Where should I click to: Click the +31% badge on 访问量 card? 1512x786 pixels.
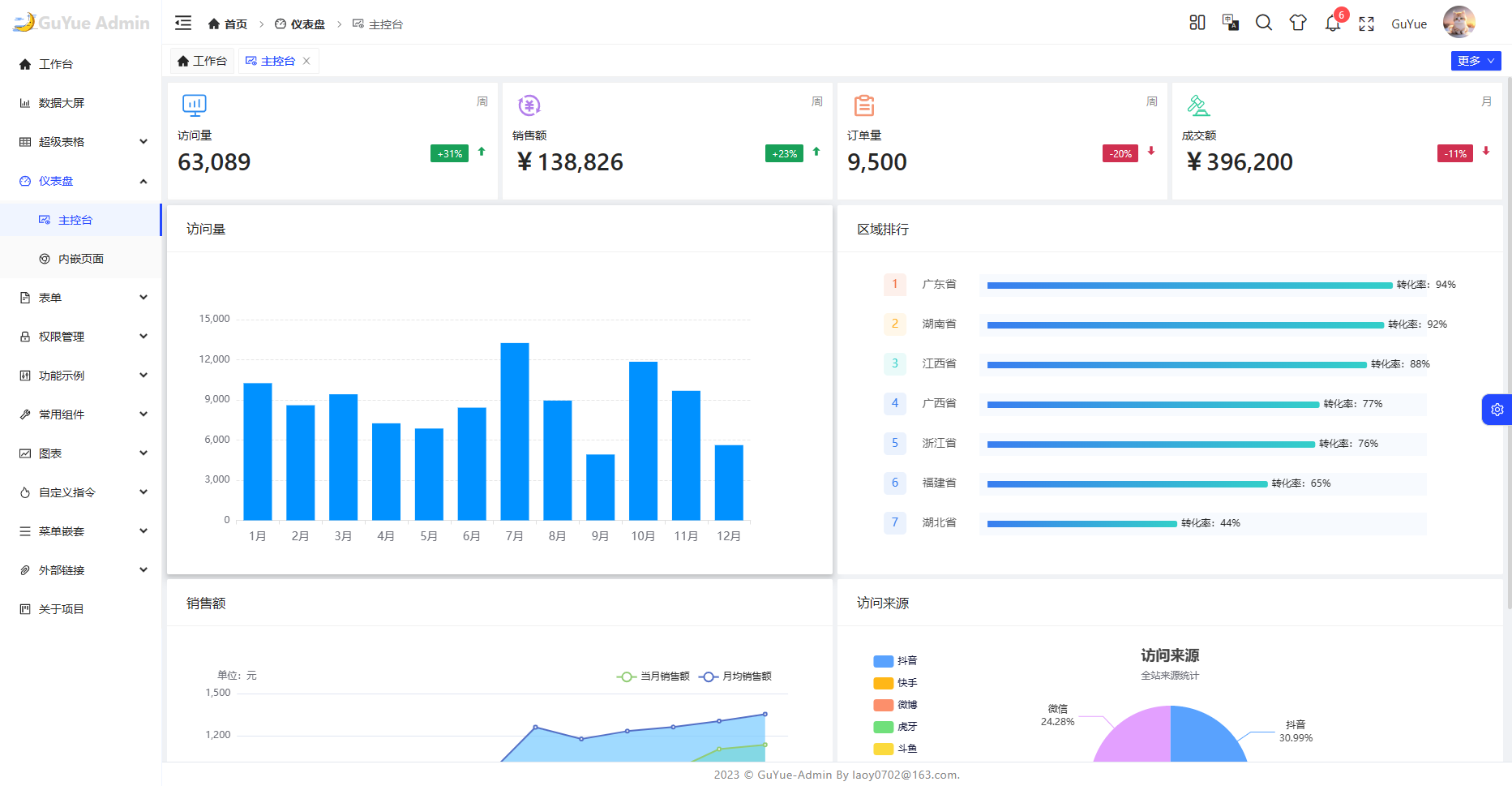point(449,153)
